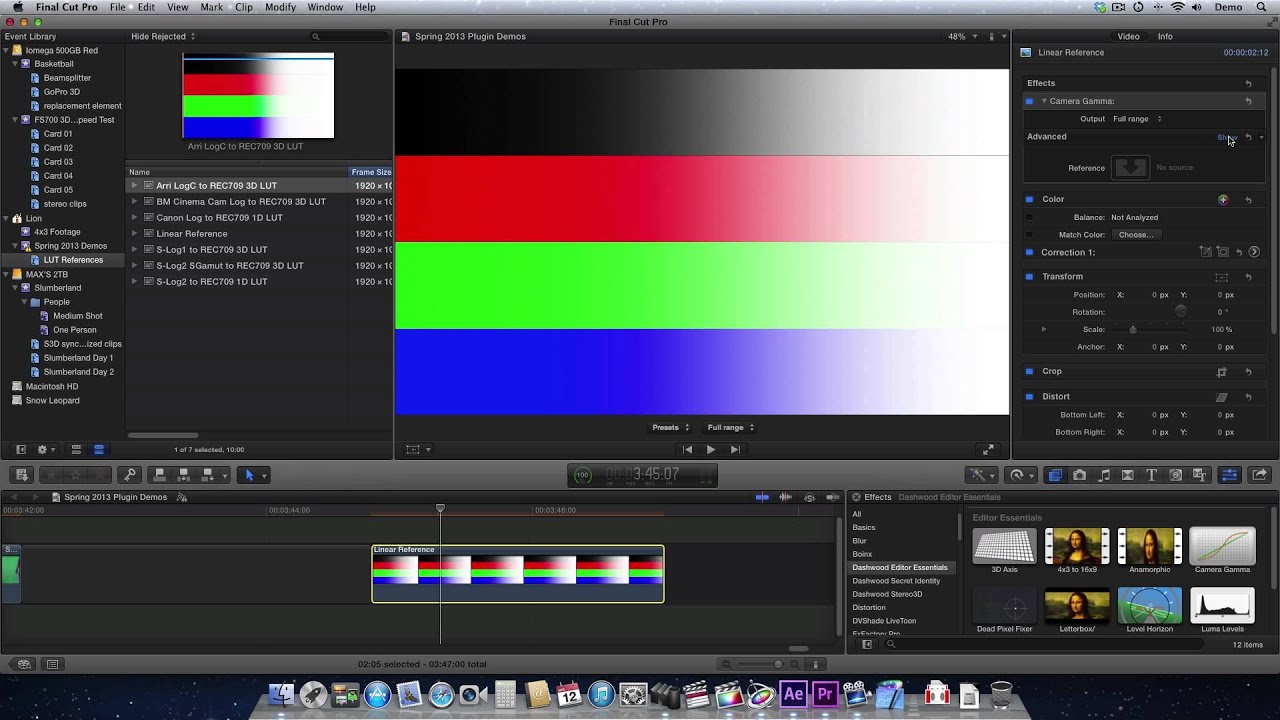Open the Modify menu

click(x=280, y=7)
